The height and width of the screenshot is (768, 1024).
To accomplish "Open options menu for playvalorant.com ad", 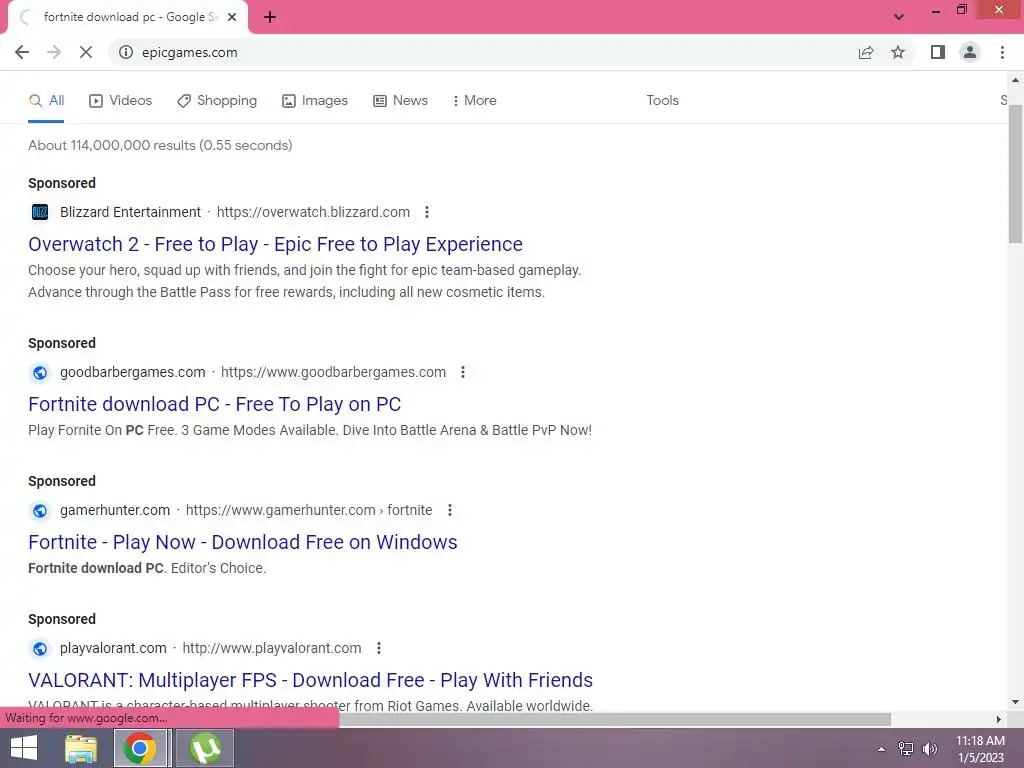I will pyautogui.click(x=378, y=648).
